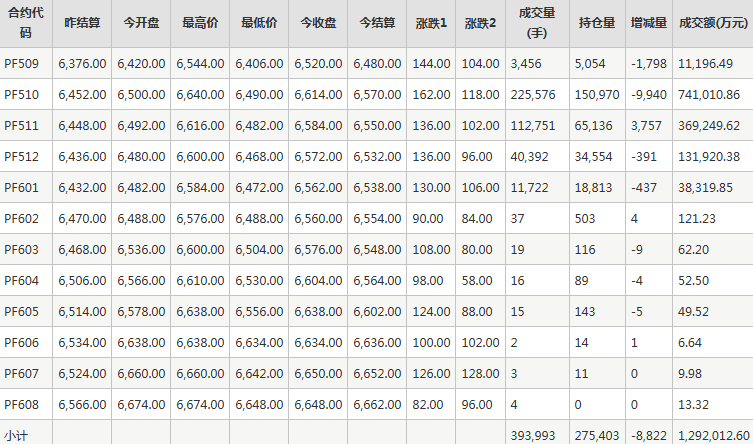Click PF601 涨跌2 value 106.00
753x444 pixels.
(480, 187)
